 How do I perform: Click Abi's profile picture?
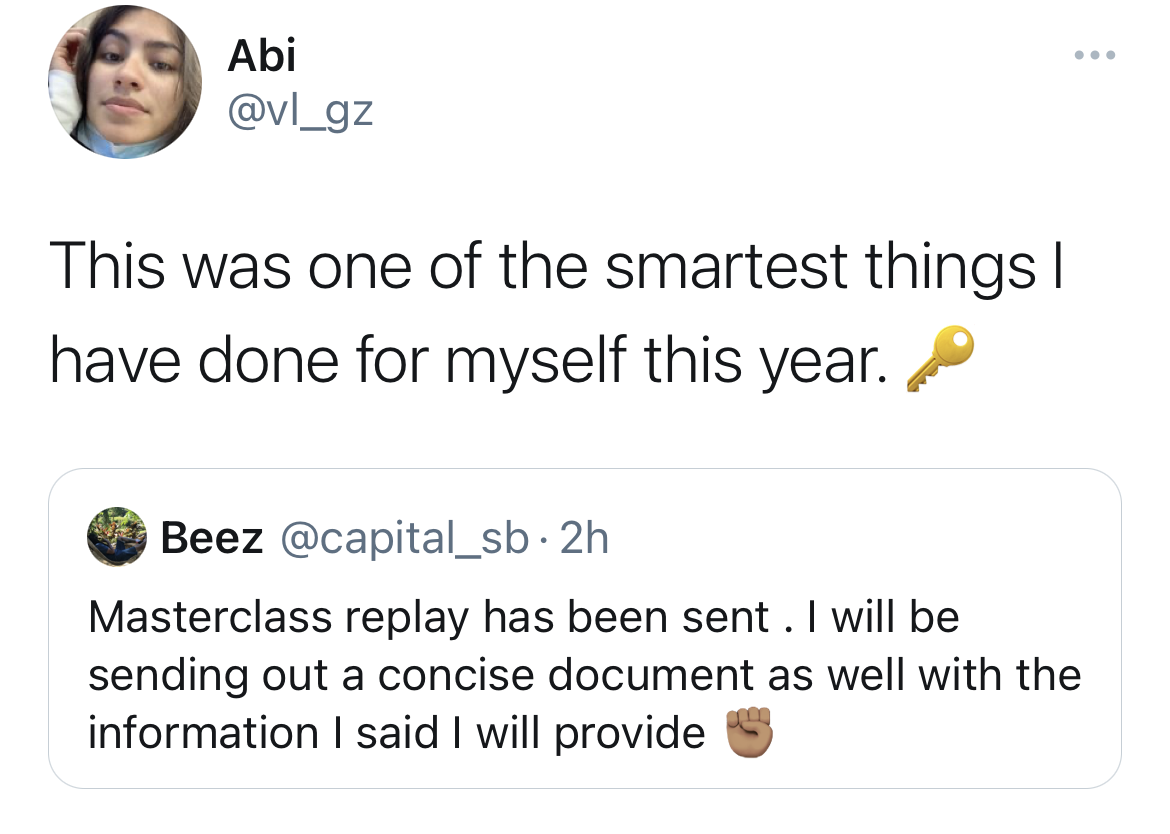(x=125, y=84)
